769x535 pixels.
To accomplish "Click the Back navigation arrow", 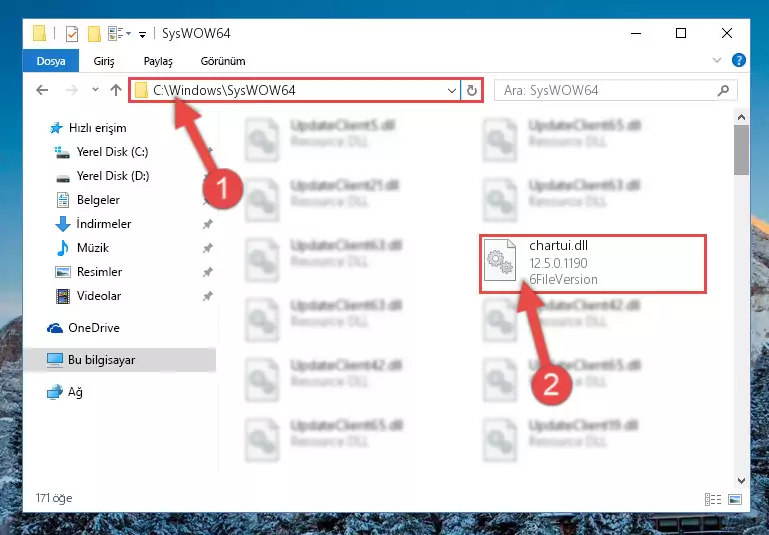I will coord(42,90).
